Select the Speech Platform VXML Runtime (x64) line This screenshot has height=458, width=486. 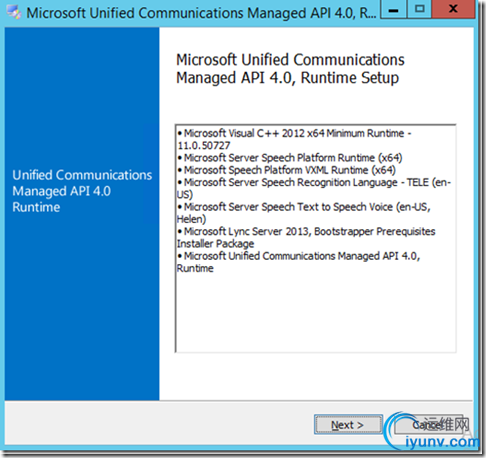(286, 170)
